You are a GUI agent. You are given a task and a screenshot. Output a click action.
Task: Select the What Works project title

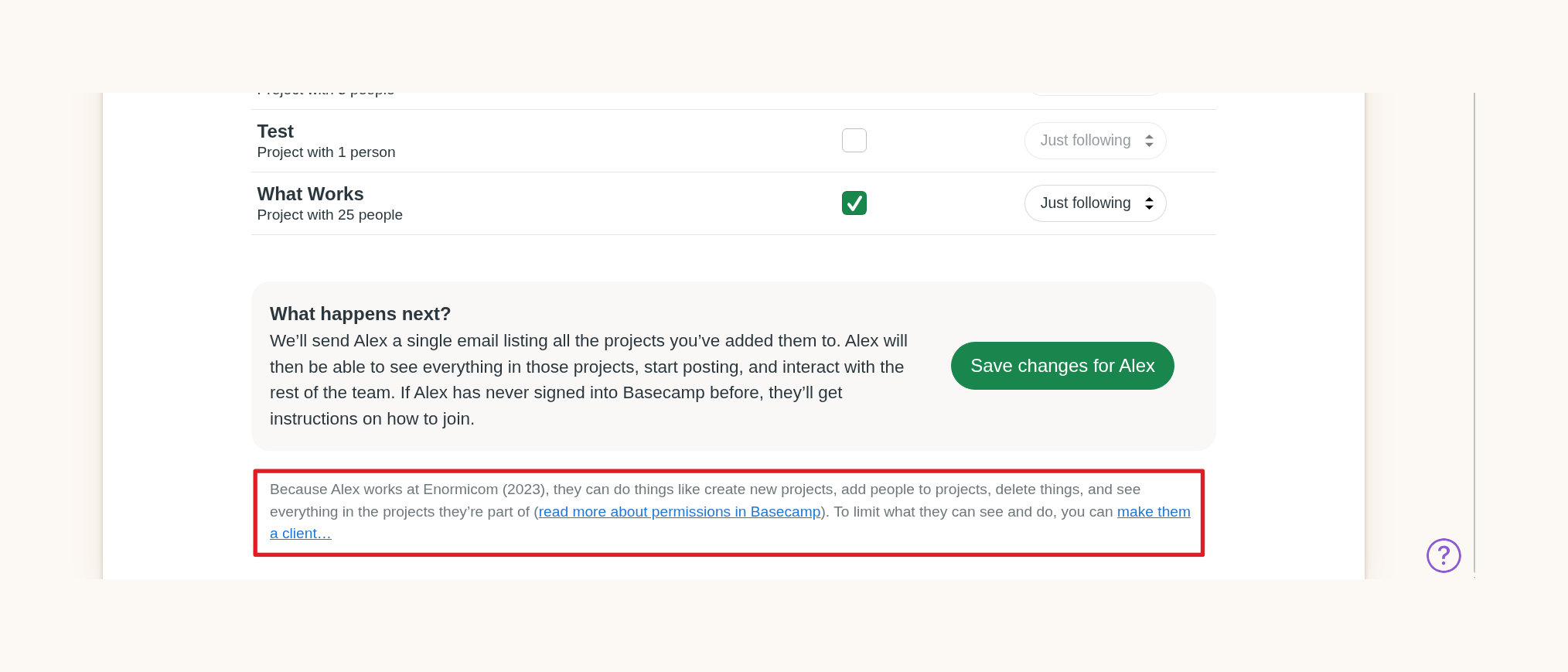tap(310, 193)
